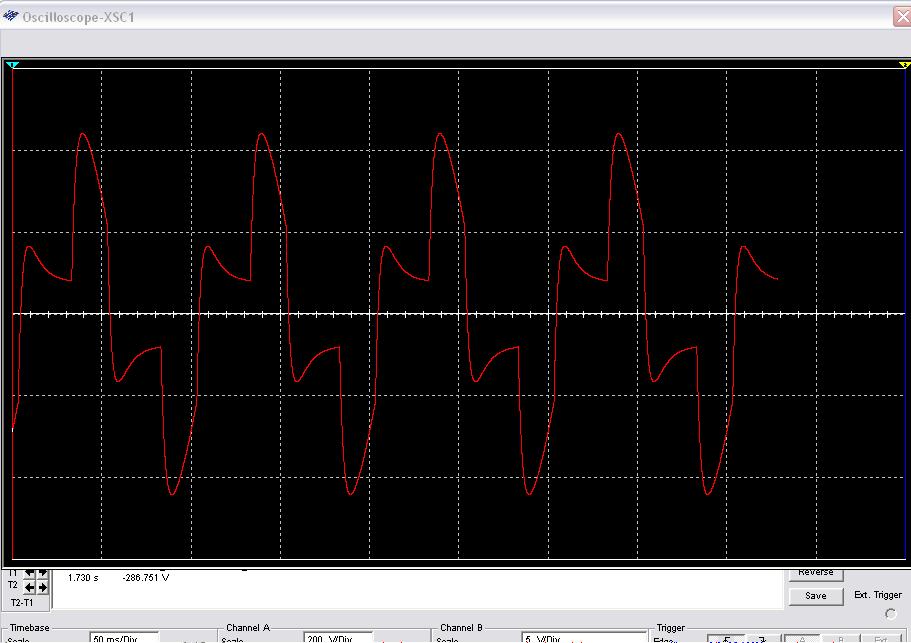The height and width of the screenshot is (643, 911).
Task: Click Channel B scale 5 V/Div field
Action: point(556,638)
